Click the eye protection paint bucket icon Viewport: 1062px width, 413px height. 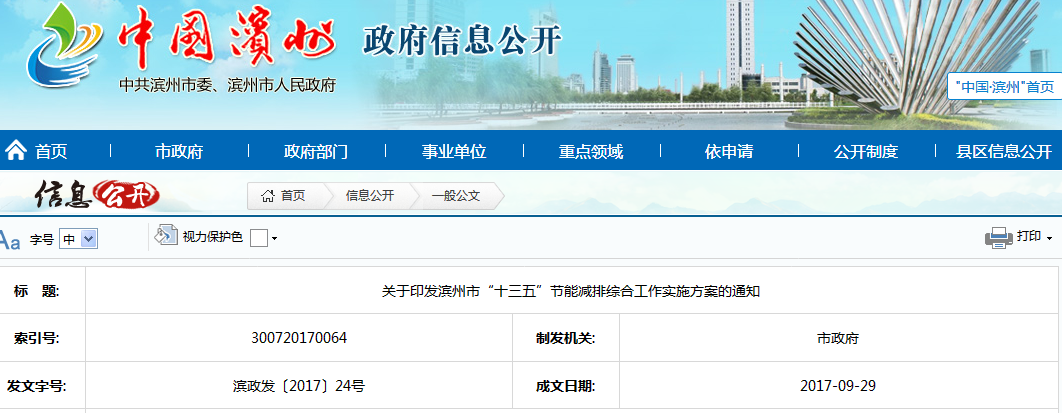pos(166,236)
